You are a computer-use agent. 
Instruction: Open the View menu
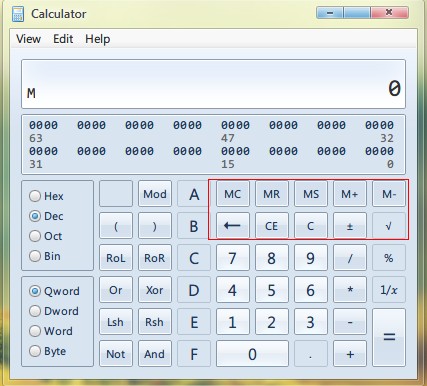point(28,39)
